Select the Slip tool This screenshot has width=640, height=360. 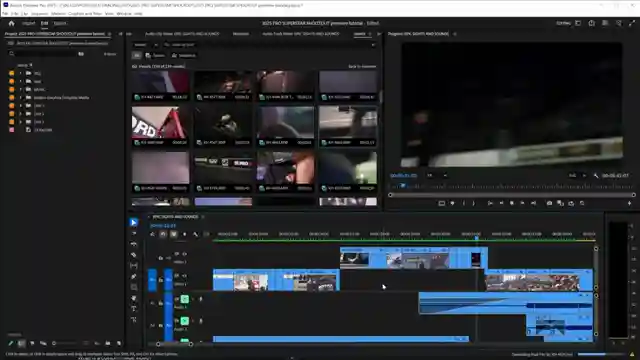pos(133,265)
